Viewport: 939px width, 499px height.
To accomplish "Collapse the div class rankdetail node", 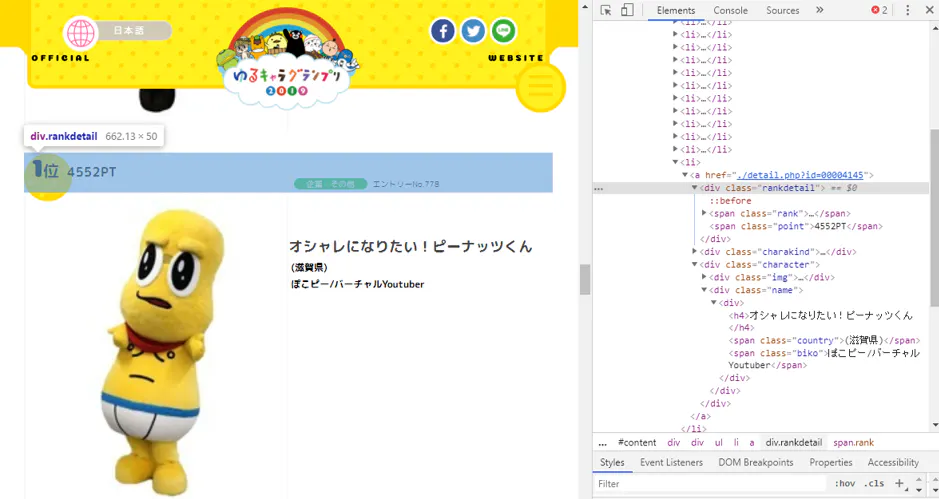I will tap(695, 187).
